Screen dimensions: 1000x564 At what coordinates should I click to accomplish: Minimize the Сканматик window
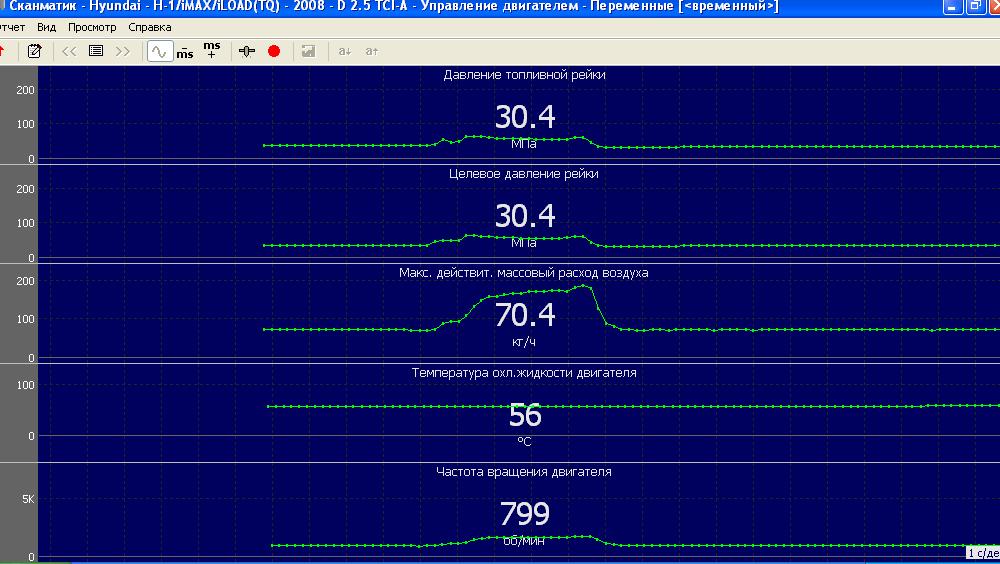pos(953,7)
